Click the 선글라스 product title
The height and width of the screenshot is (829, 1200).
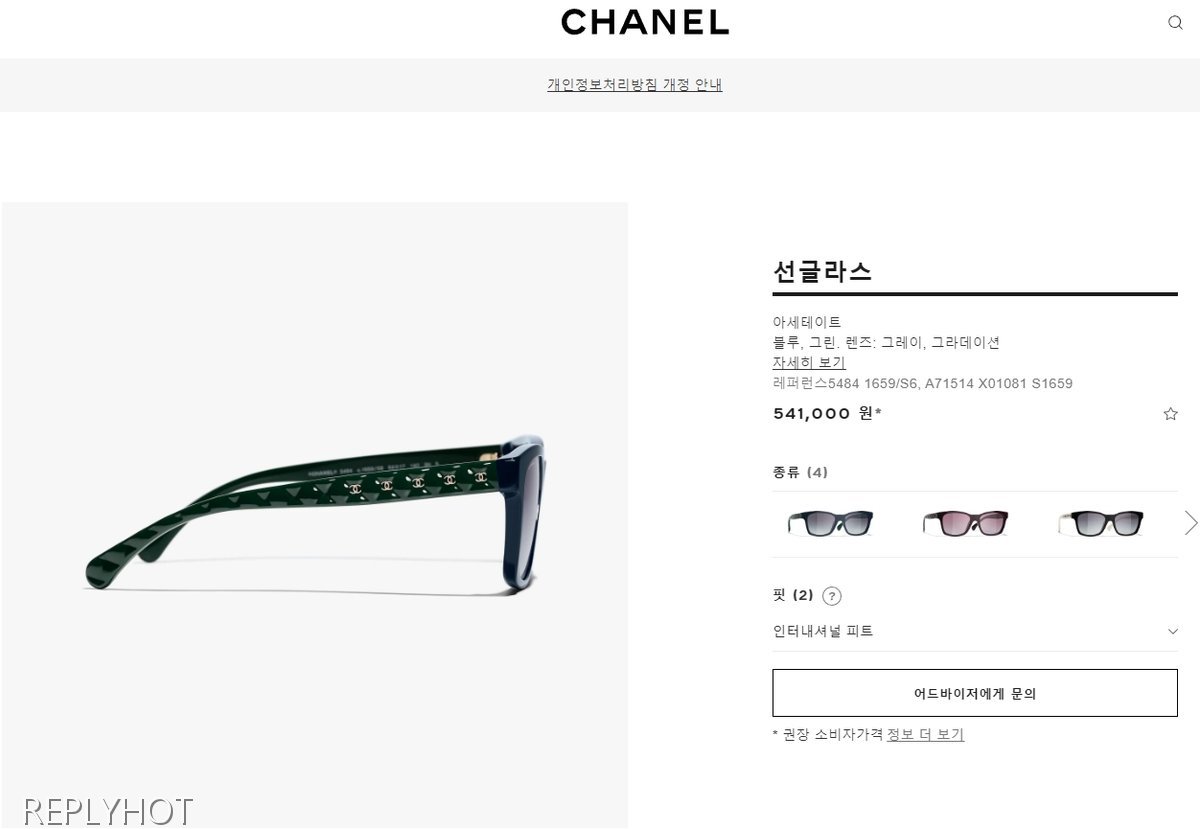(822, 271)
